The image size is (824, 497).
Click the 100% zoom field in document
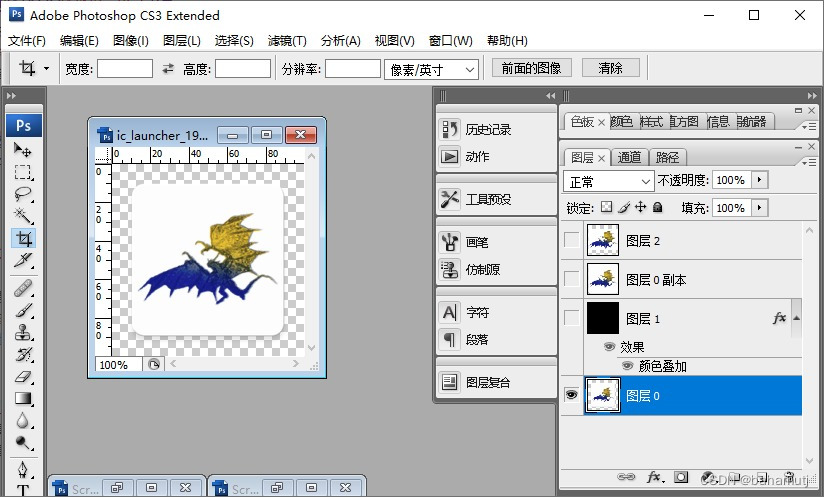point(118,365)
